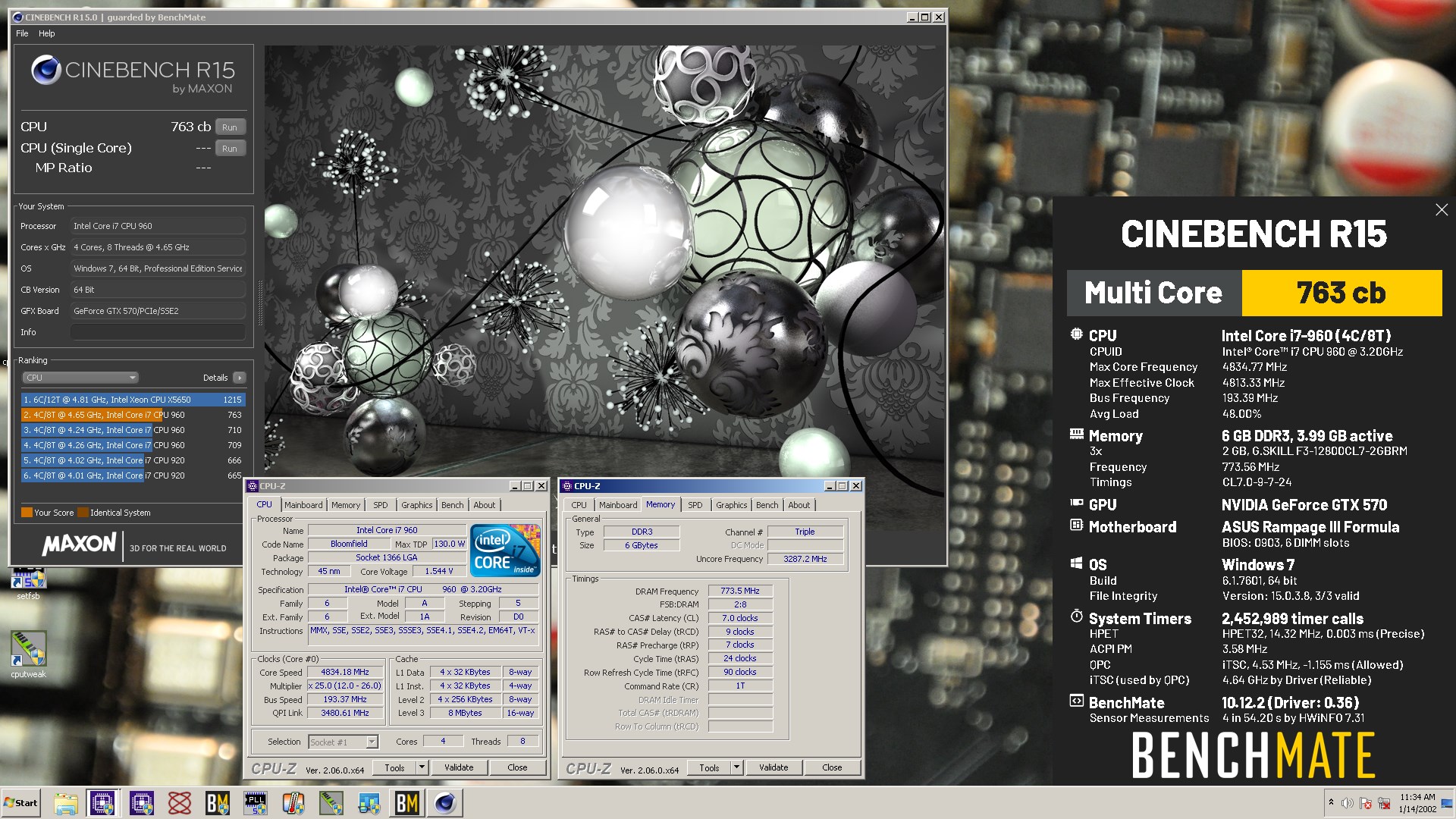Run the CPU (Single Core) benchmark
1456x819 pixels.
click(230, 149)
